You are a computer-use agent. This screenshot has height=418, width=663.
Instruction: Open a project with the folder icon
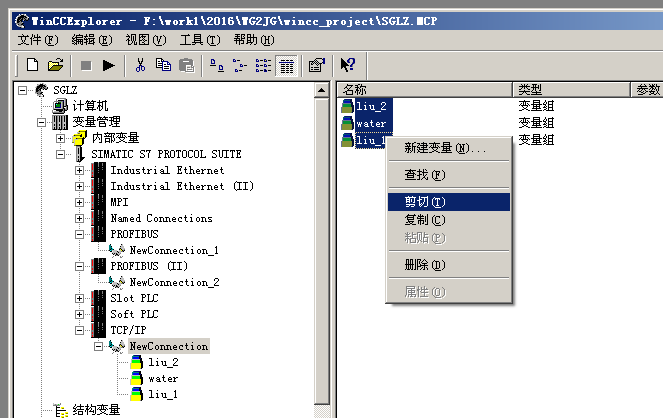(x=55, y=65)
